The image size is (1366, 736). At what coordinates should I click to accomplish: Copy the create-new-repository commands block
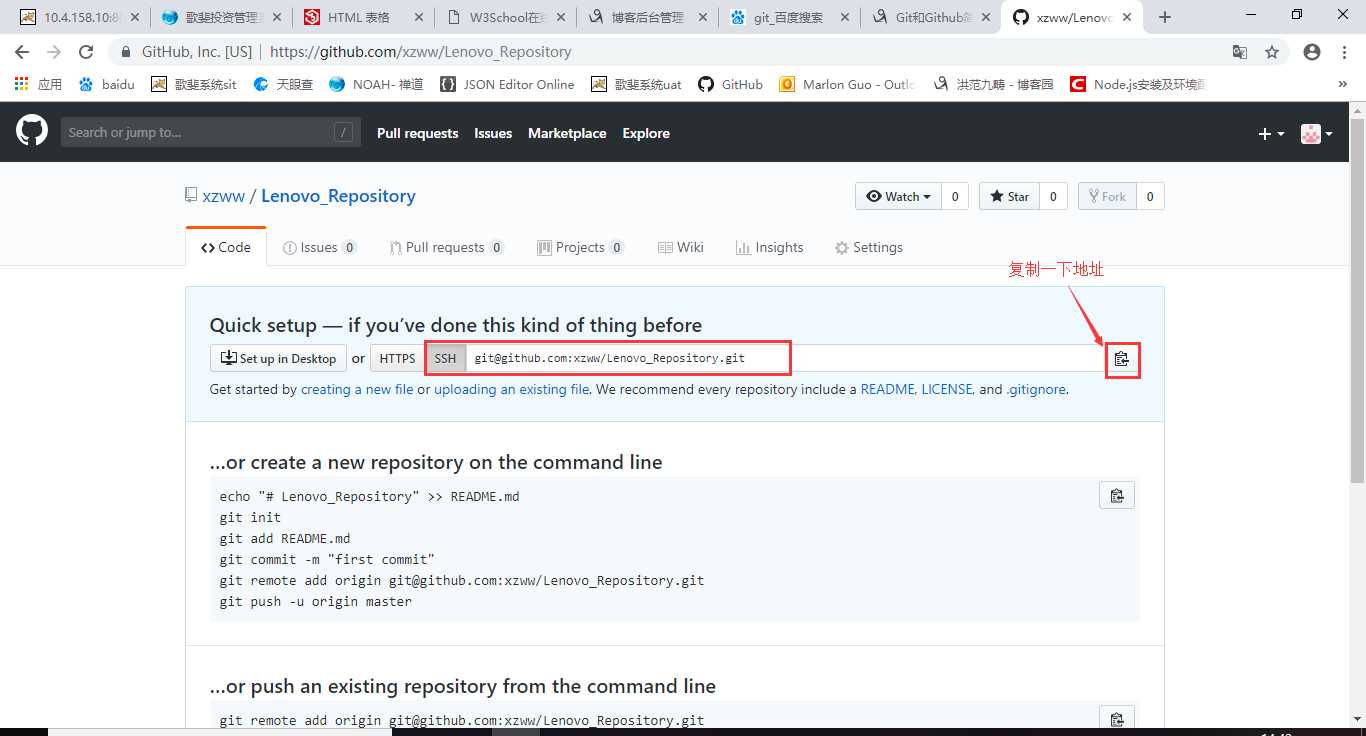click(x=1117, y=496)
